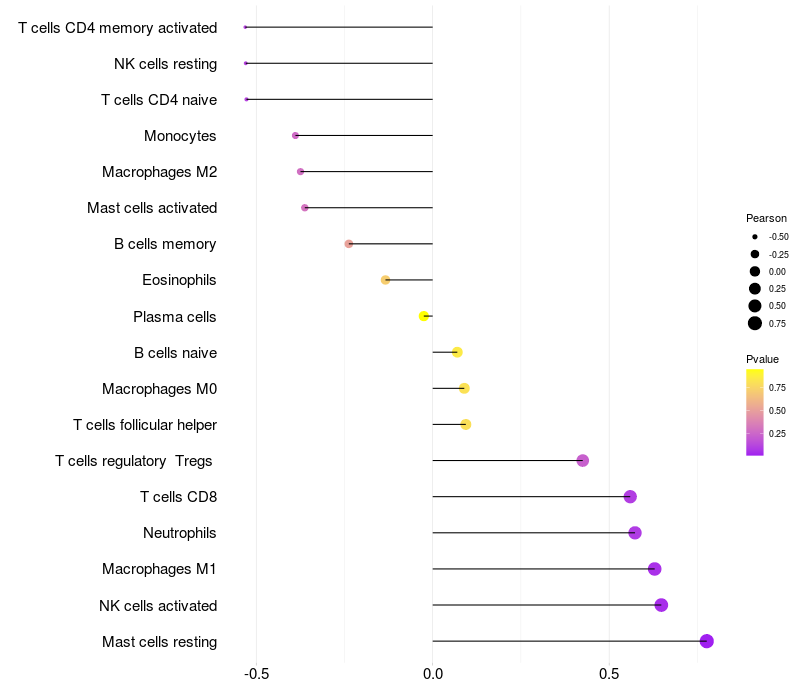Click the Mast cells resting data point
The height and width of the screenshot is (700, 800).
pos(706,641)
